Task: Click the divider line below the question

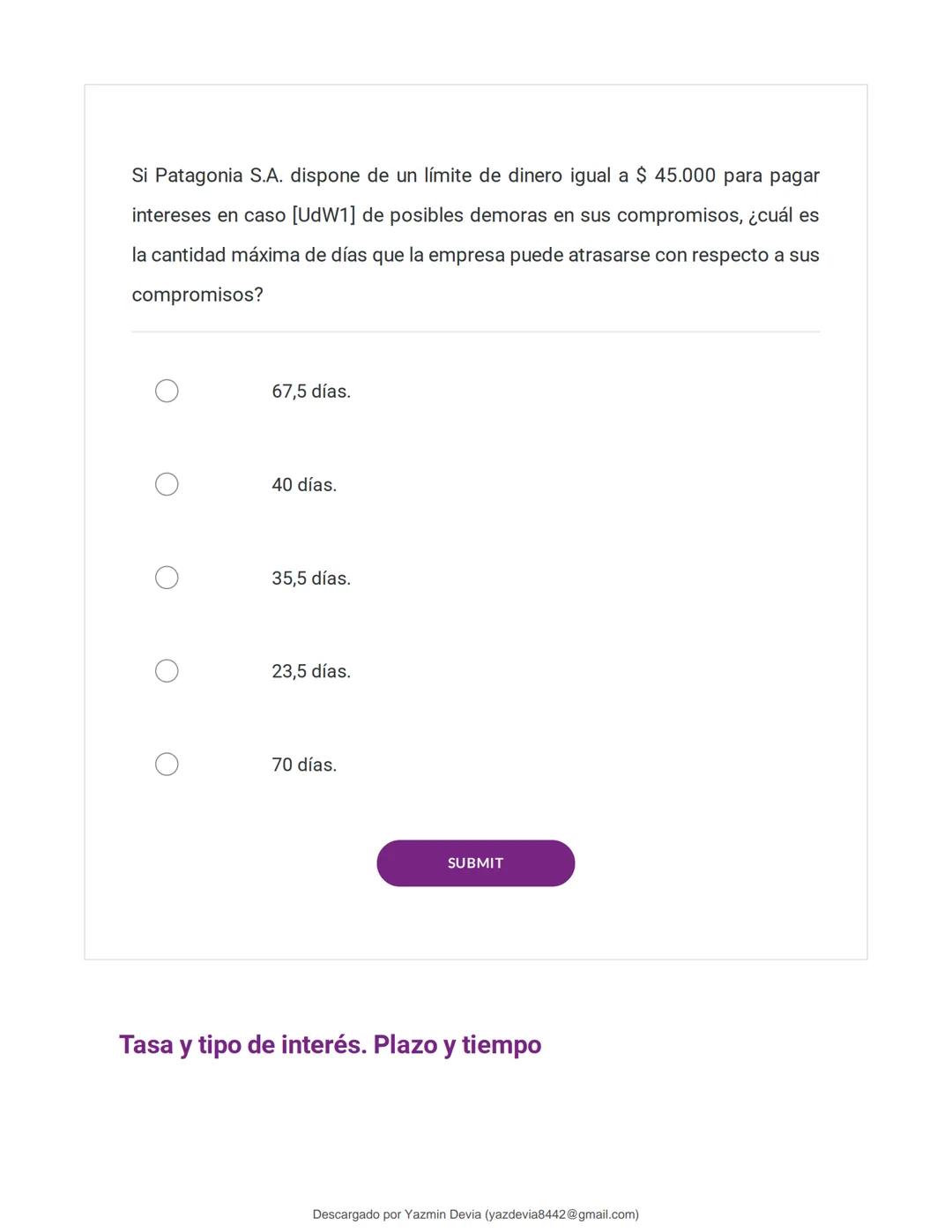Action: [x=475, y=332]
